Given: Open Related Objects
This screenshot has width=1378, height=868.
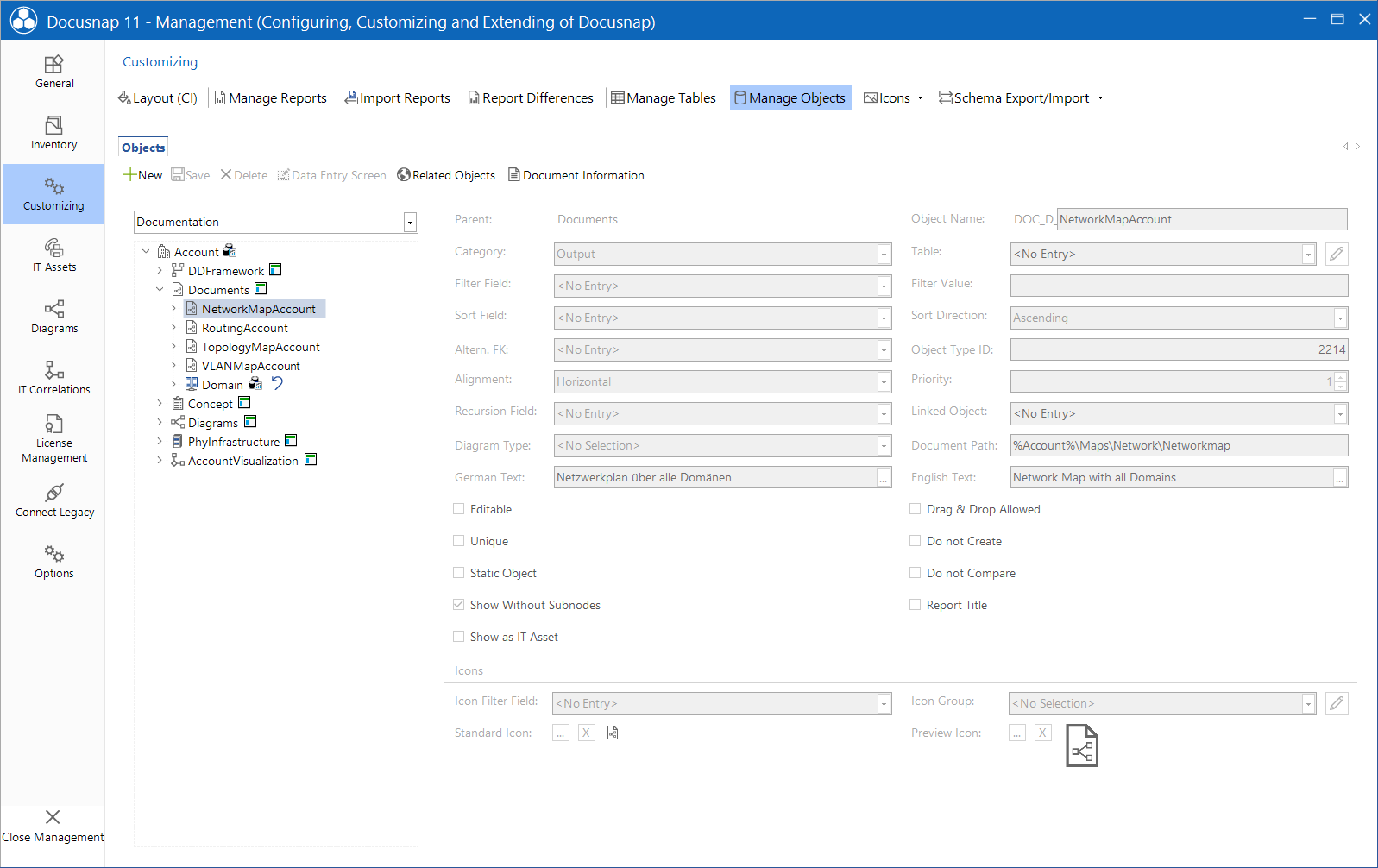Looking at the screenshot, I should [446, 175].
